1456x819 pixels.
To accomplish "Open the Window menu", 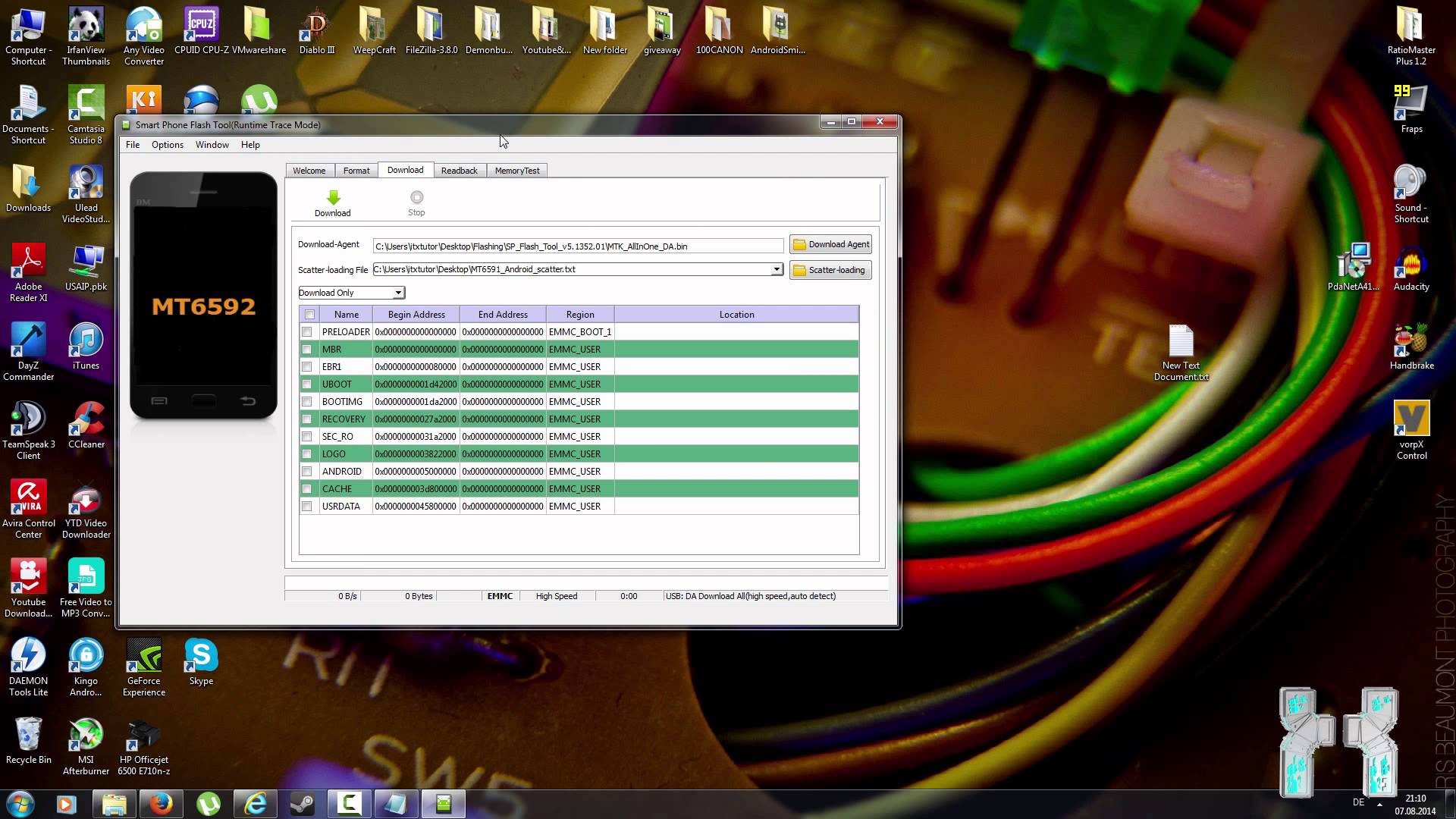I will (x=212, y=145).
